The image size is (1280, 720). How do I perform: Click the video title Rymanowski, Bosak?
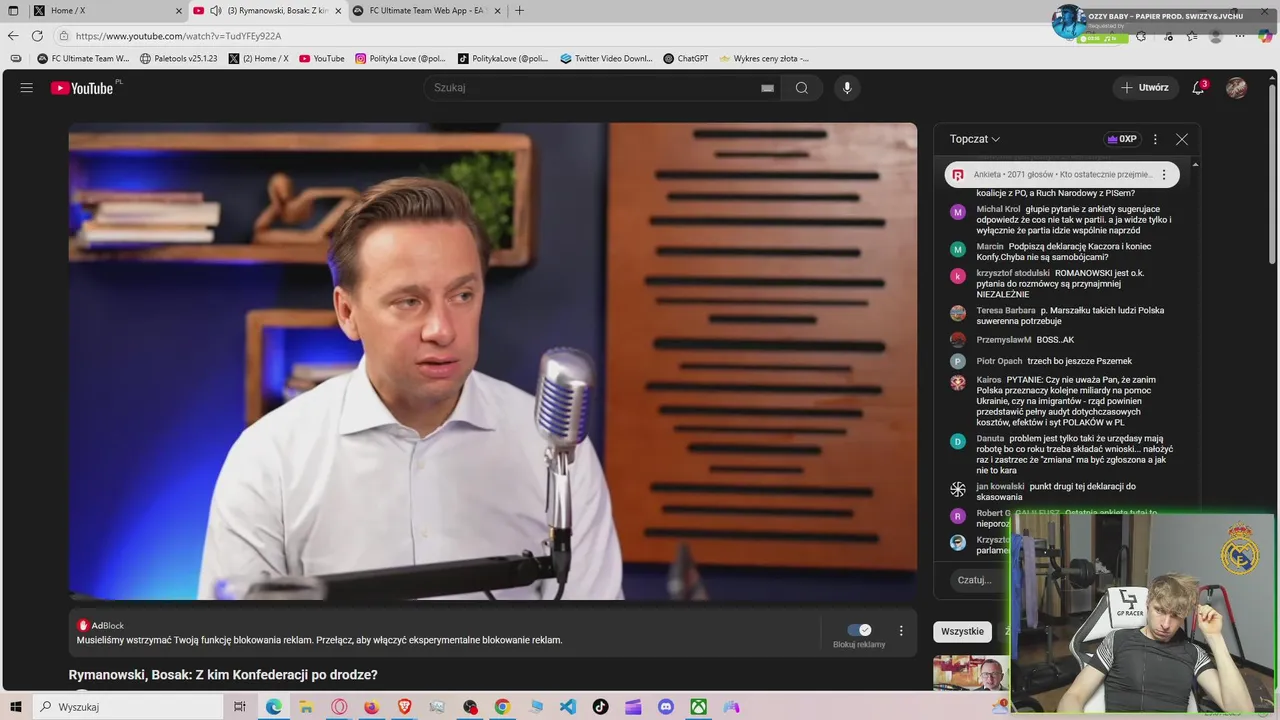(223, 676)
